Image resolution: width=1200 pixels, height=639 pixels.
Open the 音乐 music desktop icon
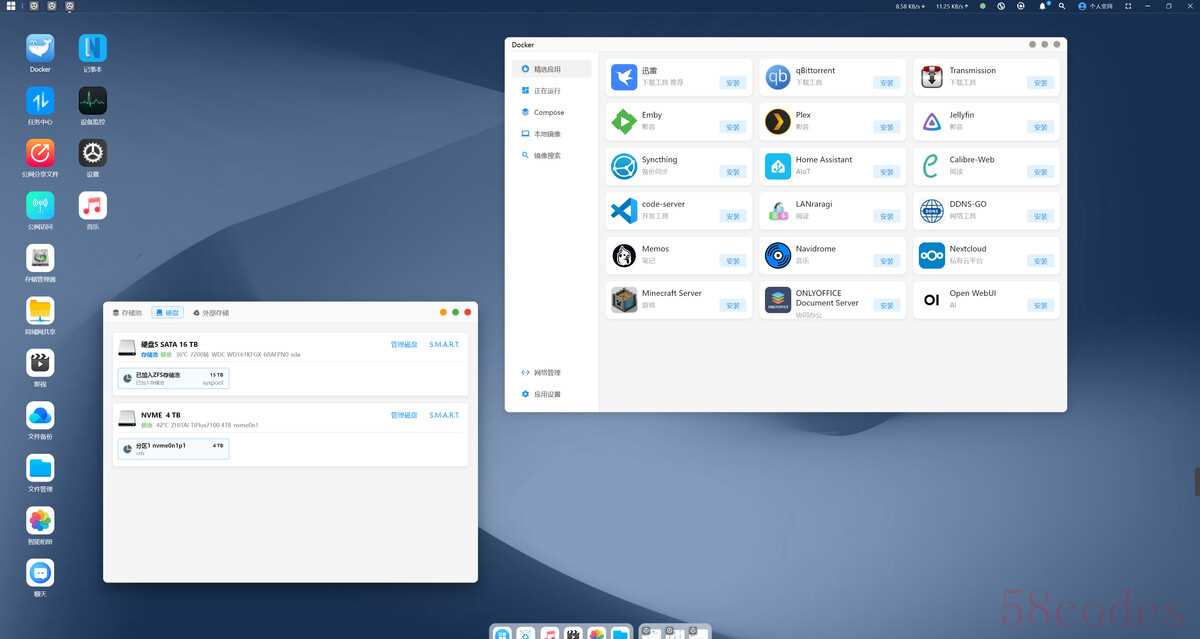click(x=93, y=205)
